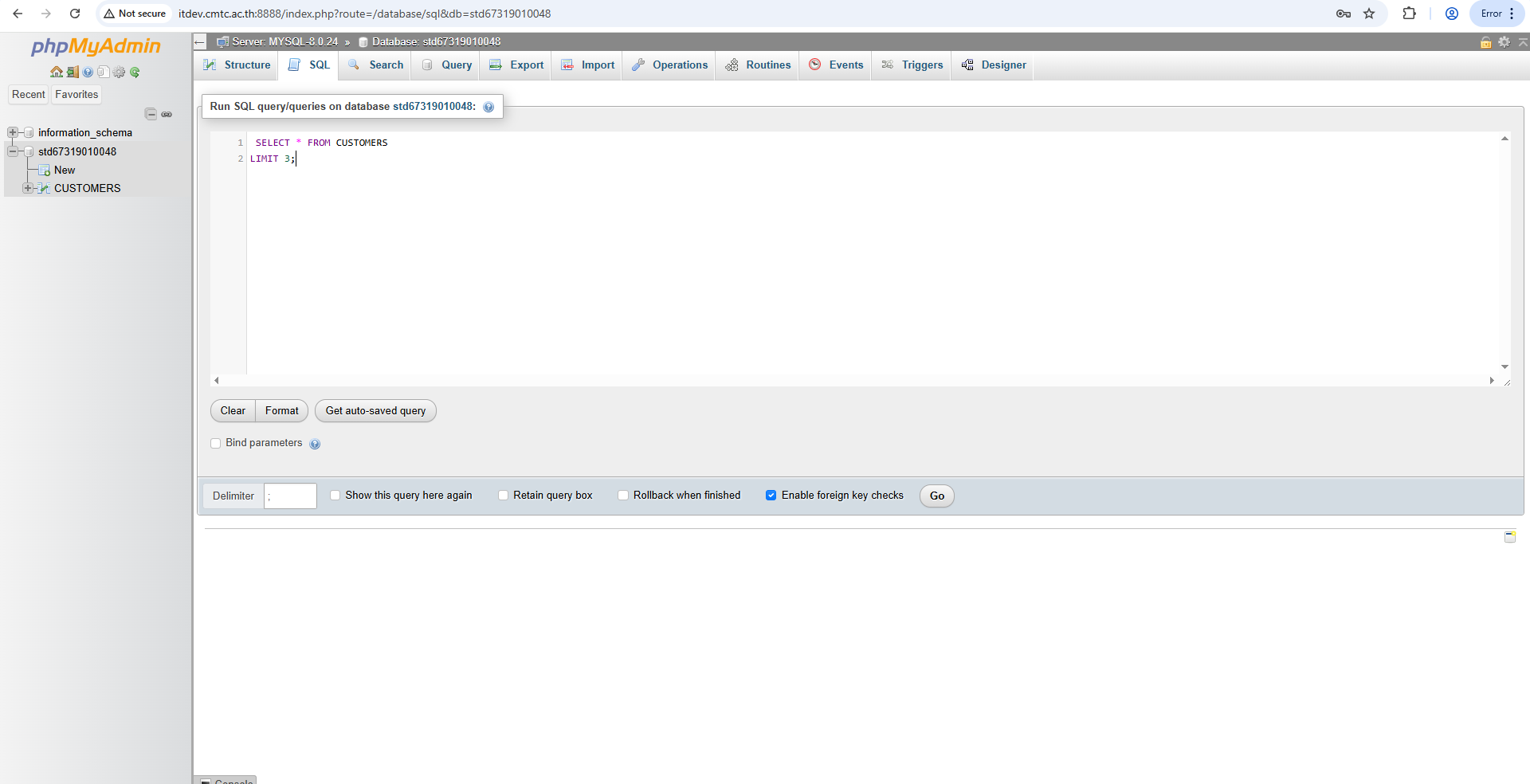Open the navigation panel settings gear icon
Screen dimensions: 1530x784
[119, 73]
